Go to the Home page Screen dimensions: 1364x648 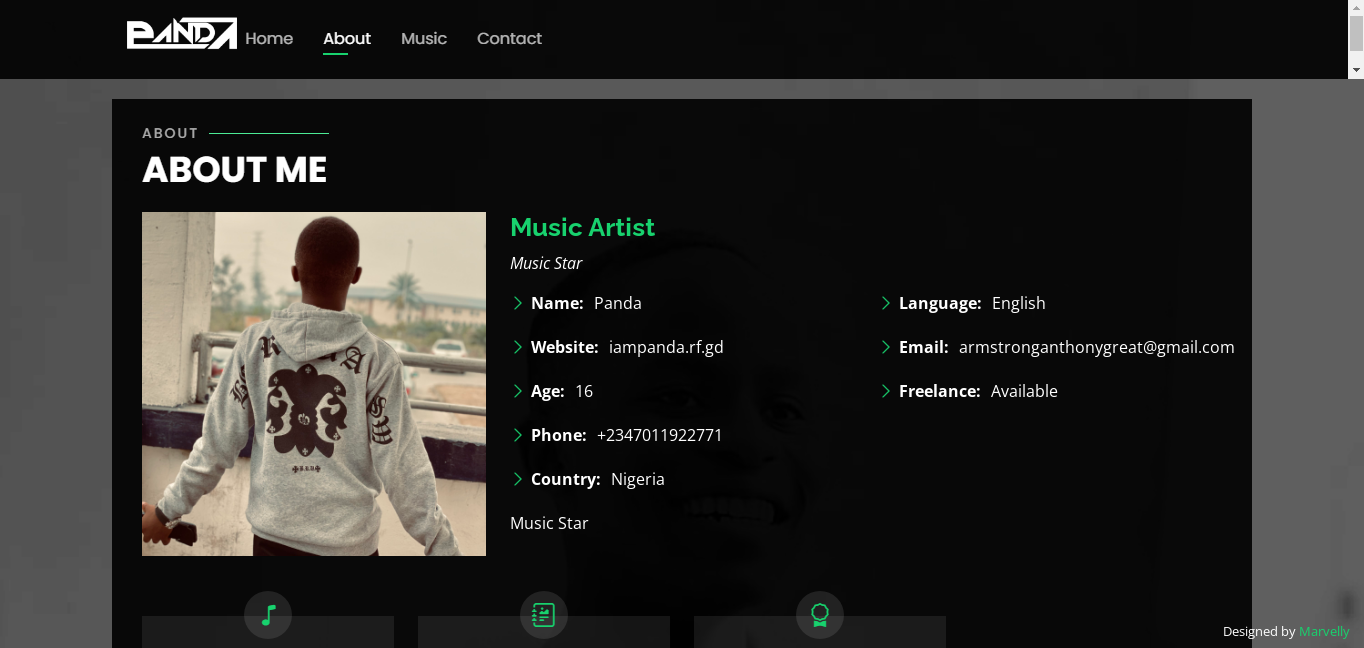pyautogui.click(x=269, y=39)
